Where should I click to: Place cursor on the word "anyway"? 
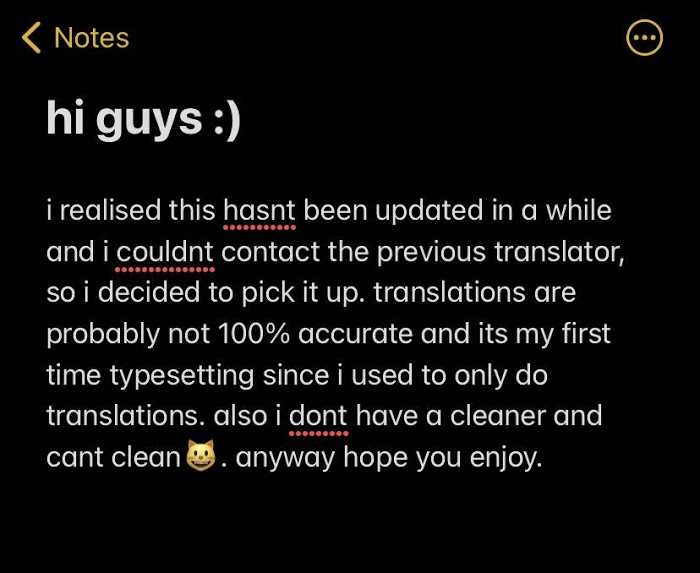(284, 457)
